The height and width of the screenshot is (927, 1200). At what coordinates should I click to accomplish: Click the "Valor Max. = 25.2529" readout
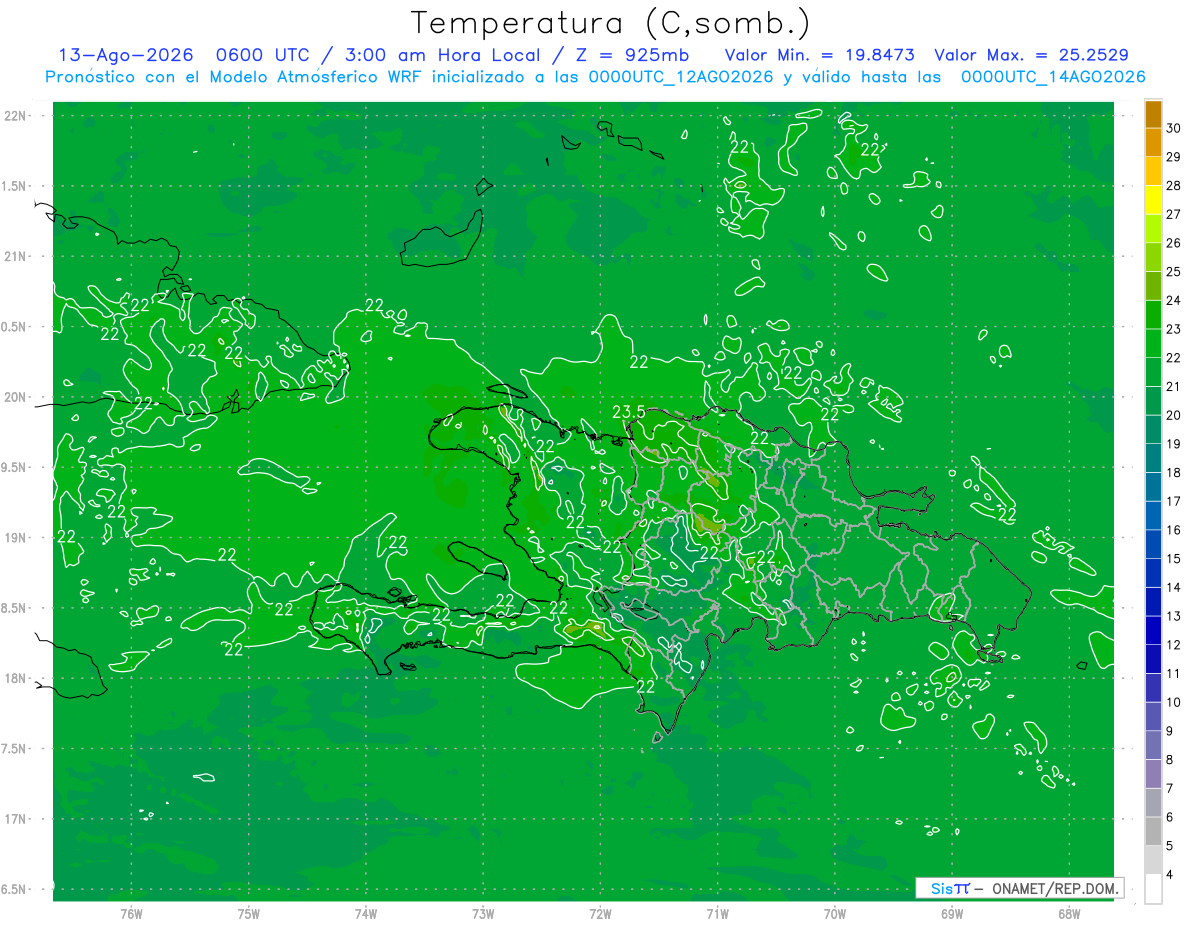coord(1031,55)
